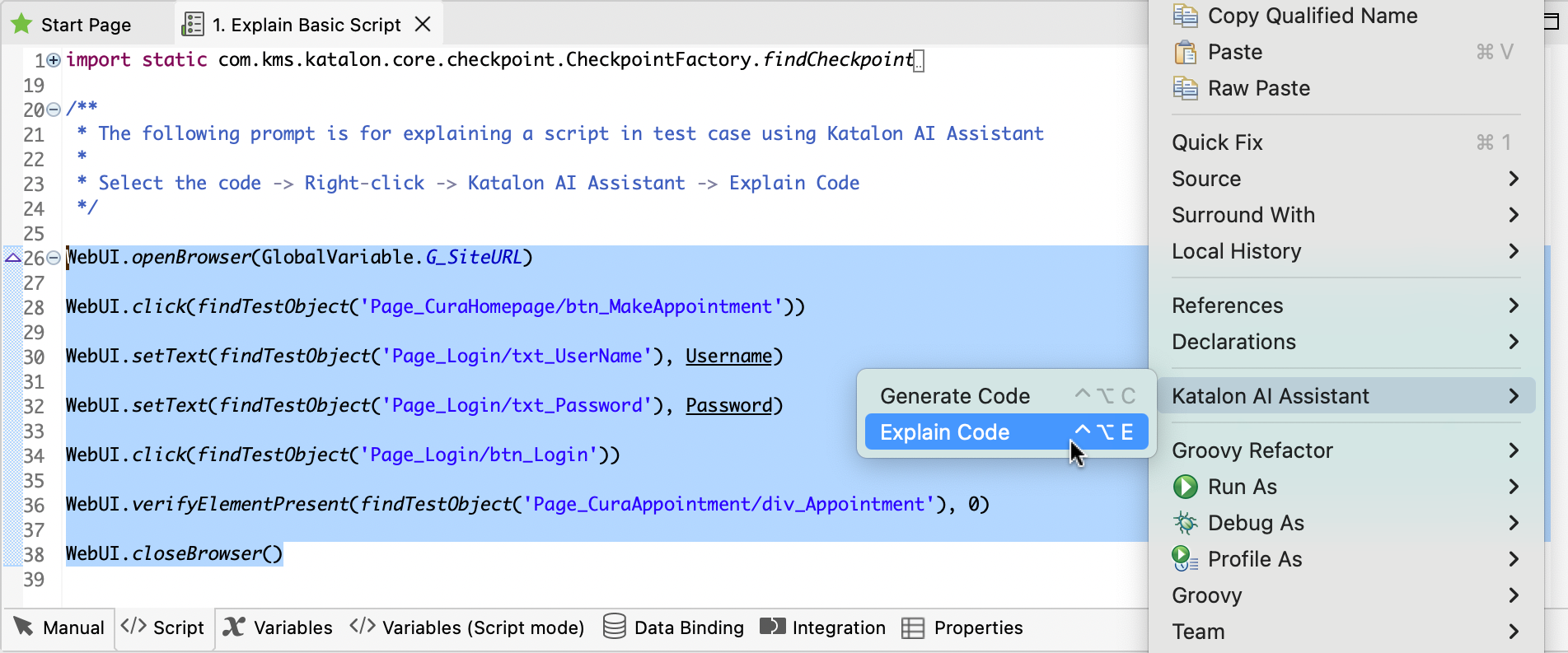Click the Password variable on line 32
Image resolution: width=1568 pixels, height=653 pixels.
pos(729,406)
